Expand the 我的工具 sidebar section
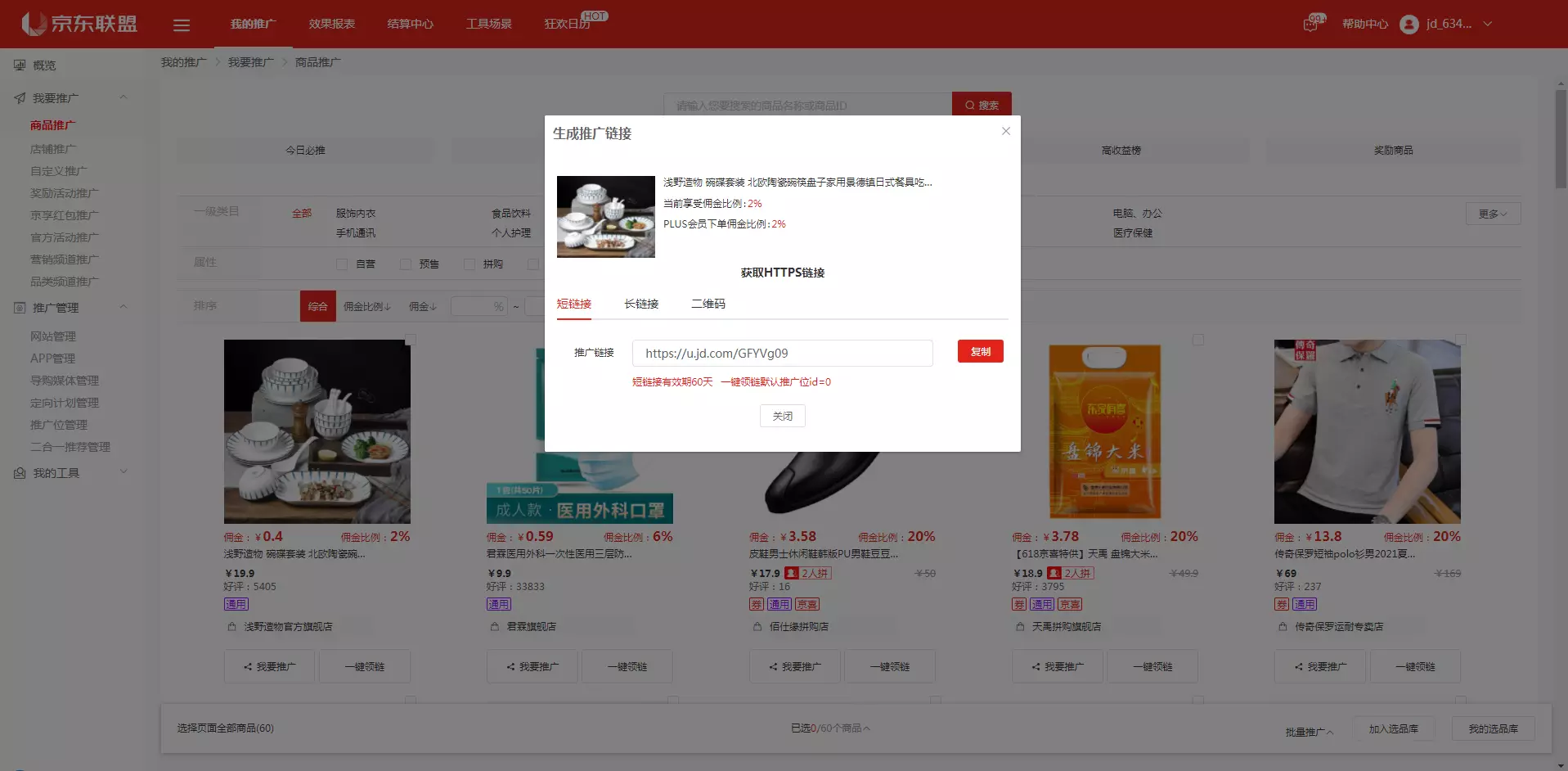Screen dimensions: 1568x771 click(x=124, y=471)
